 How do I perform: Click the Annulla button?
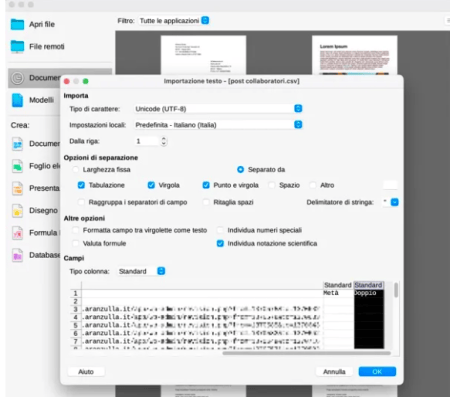pos(334,372)
